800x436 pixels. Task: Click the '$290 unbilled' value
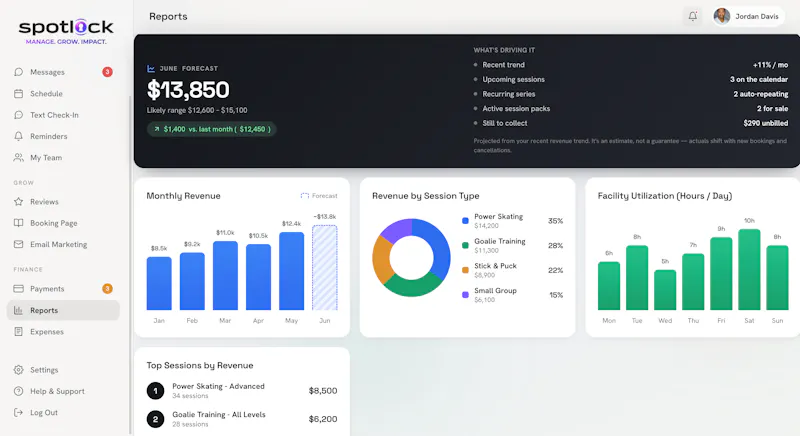(x=765, y=123)
